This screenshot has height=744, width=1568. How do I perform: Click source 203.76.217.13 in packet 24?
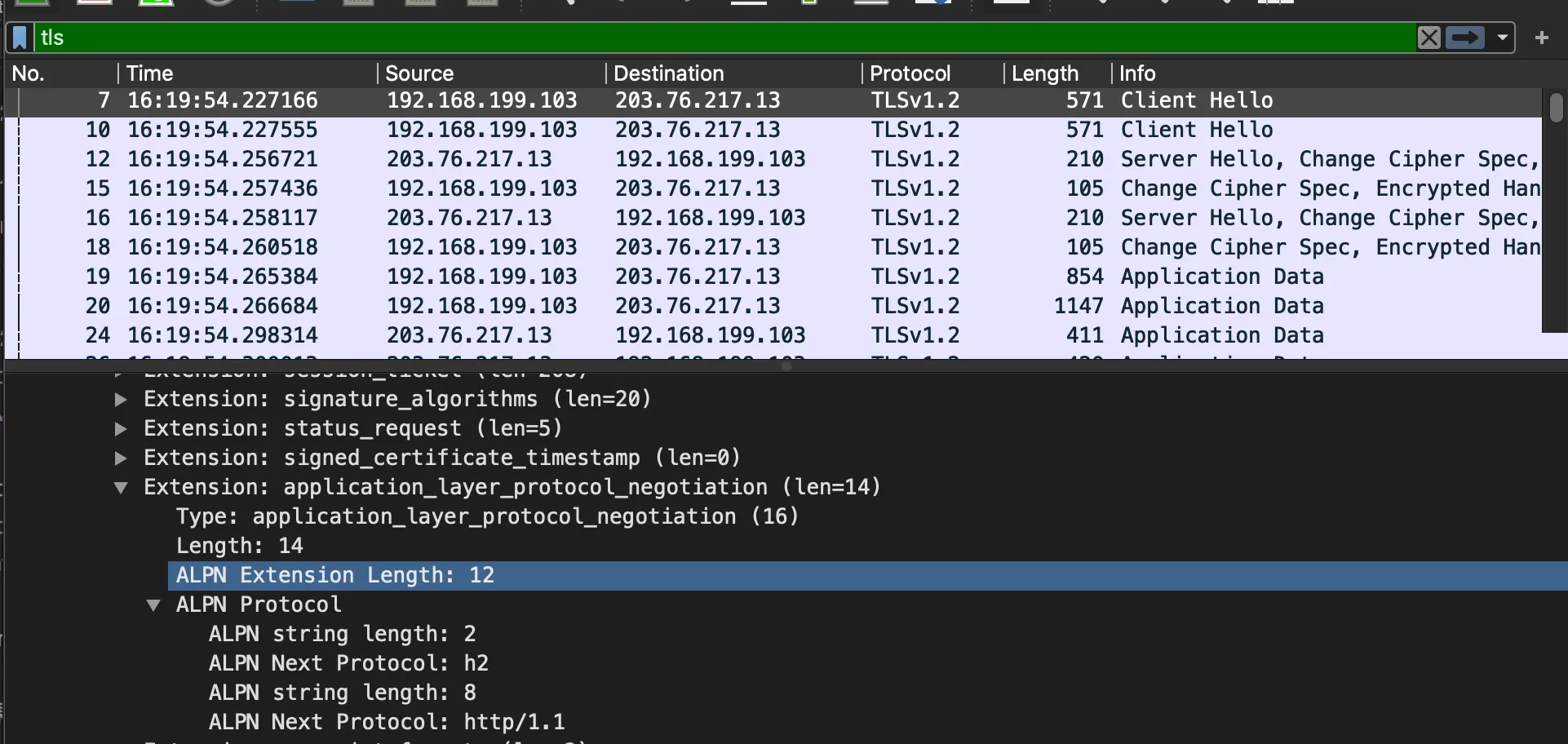pyautogui.click(x=469, y=335)
